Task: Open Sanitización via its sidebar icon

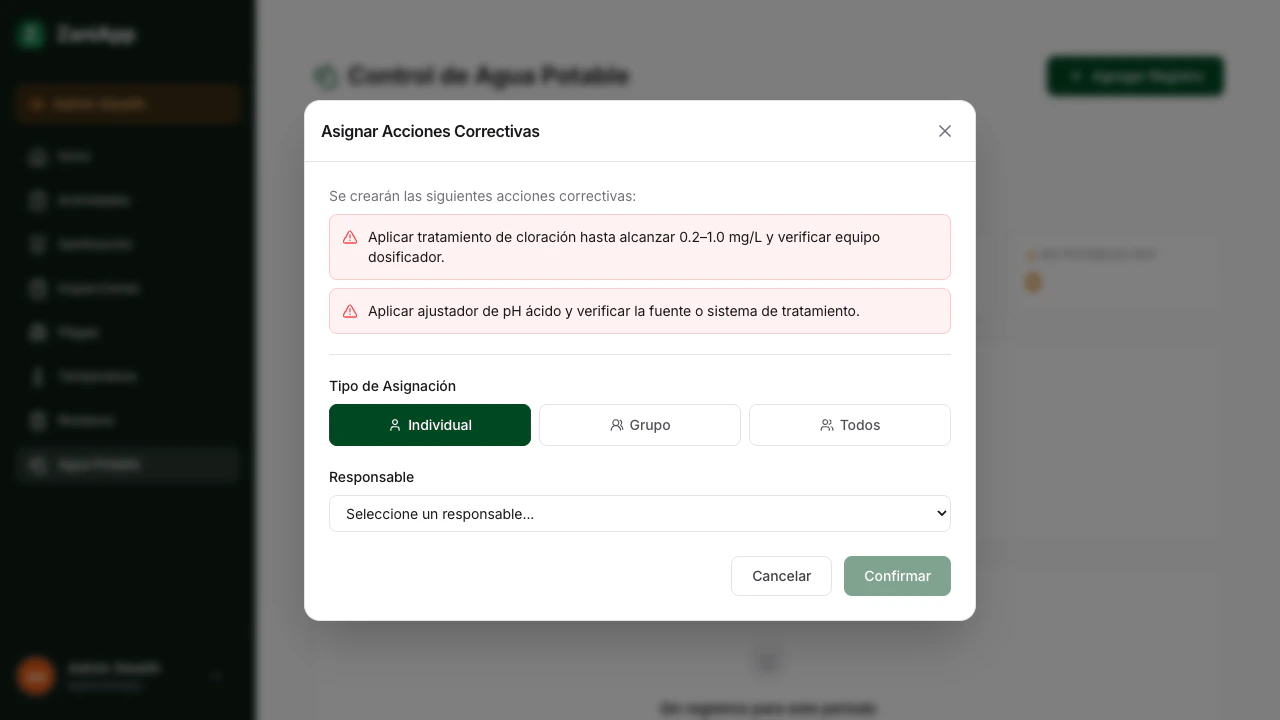Action: coord(36,245)
